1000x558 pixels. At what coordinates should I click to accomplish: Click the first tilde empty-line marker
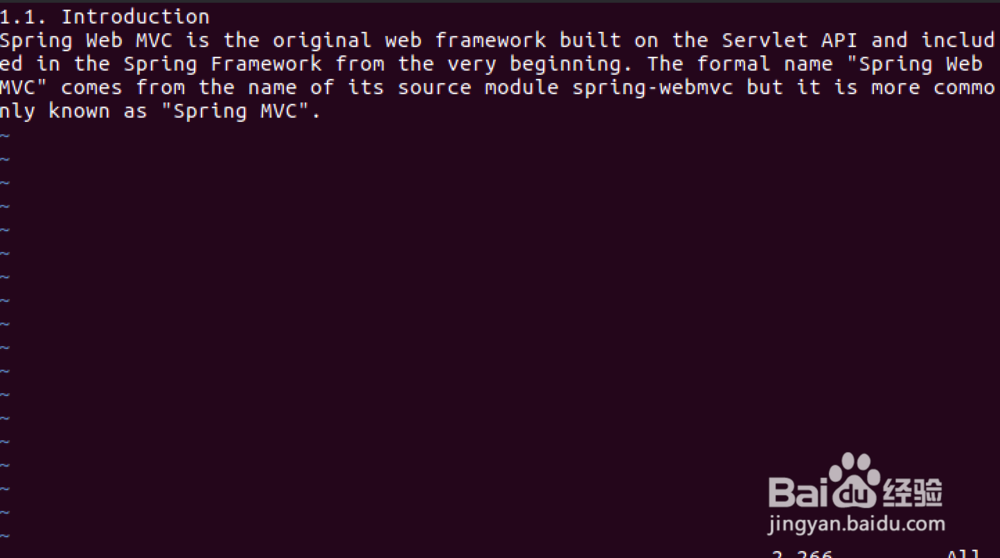click(5, 135)
